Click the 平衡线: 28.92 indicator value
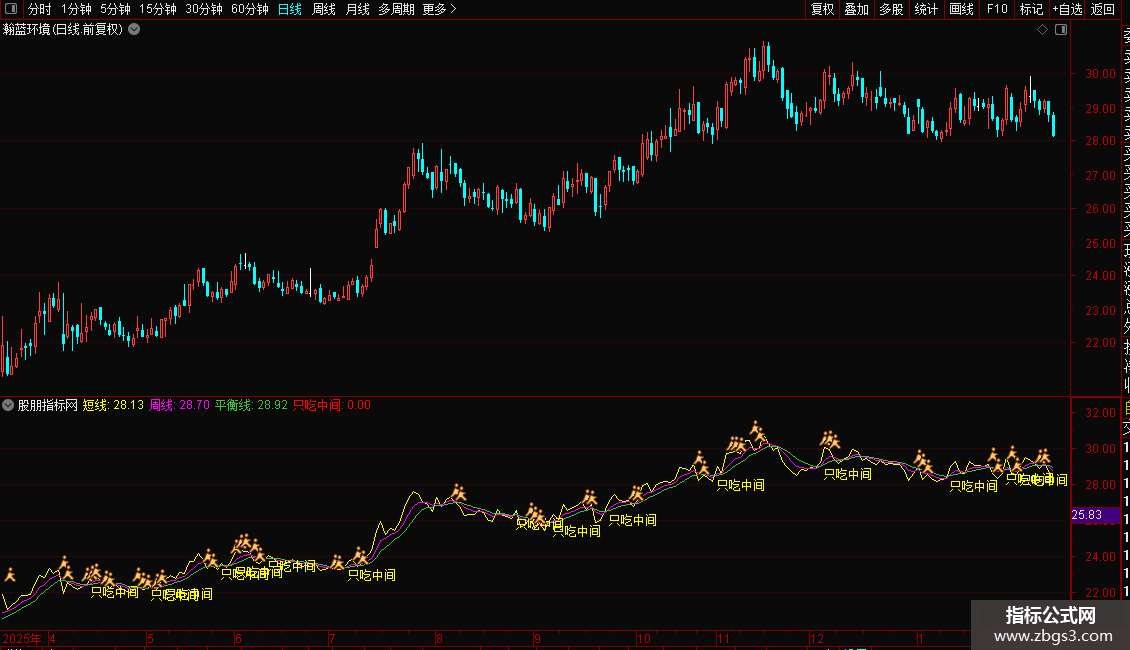 pos(251,405)
